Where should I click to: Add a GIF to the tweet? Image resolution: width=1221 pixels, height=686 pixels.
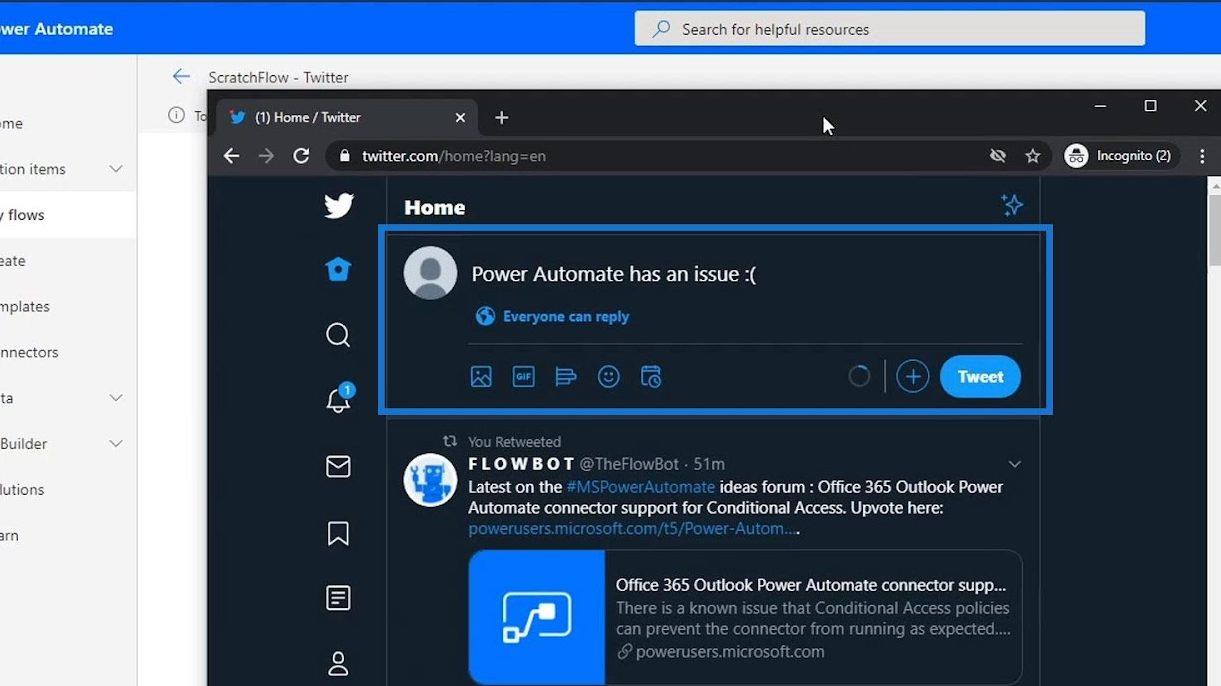[524, 377]
